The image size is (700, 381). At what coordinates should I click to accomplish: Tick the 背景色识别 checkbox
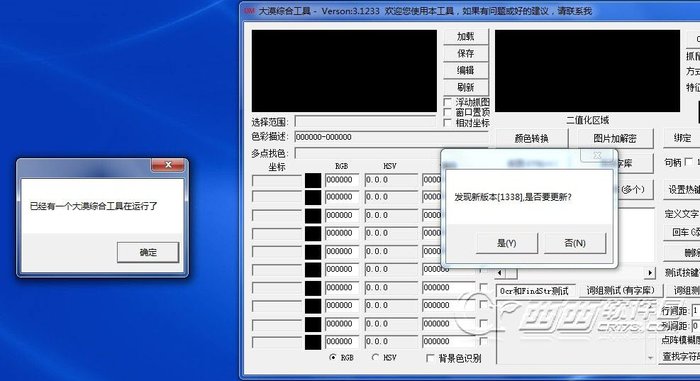tap(430, 358)
